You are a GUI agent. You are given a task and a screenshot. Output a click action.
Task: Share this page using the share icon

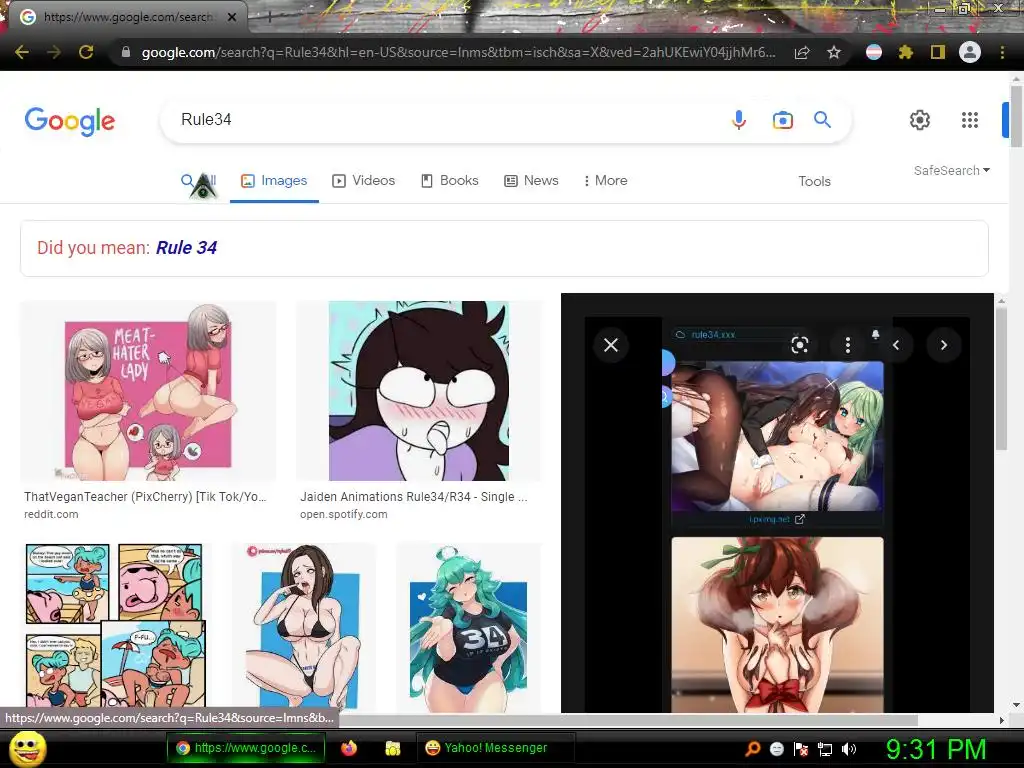[x=802, y=52]
